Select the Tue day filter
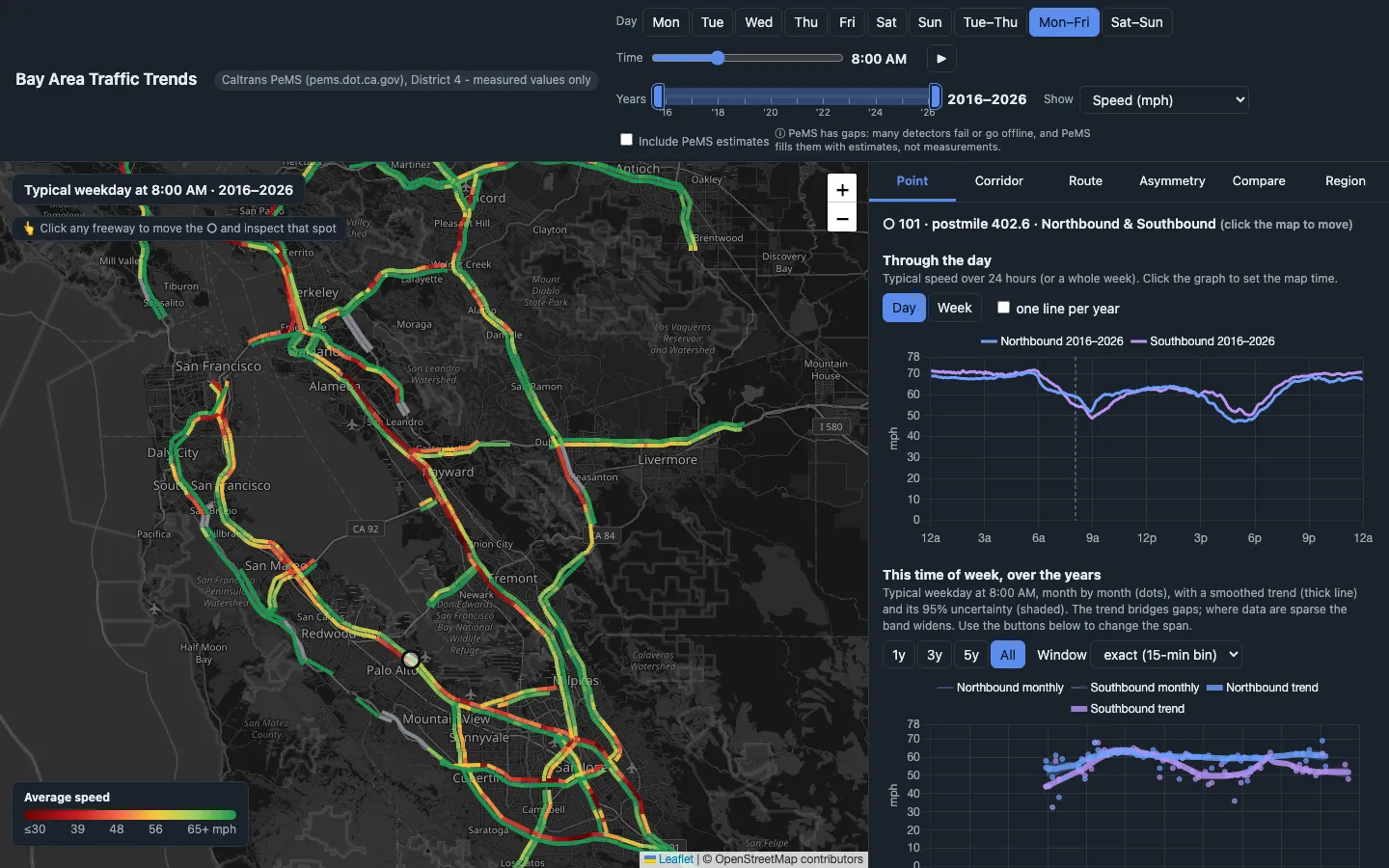Viewport: 1389px width, 868px height. (713, 22)
